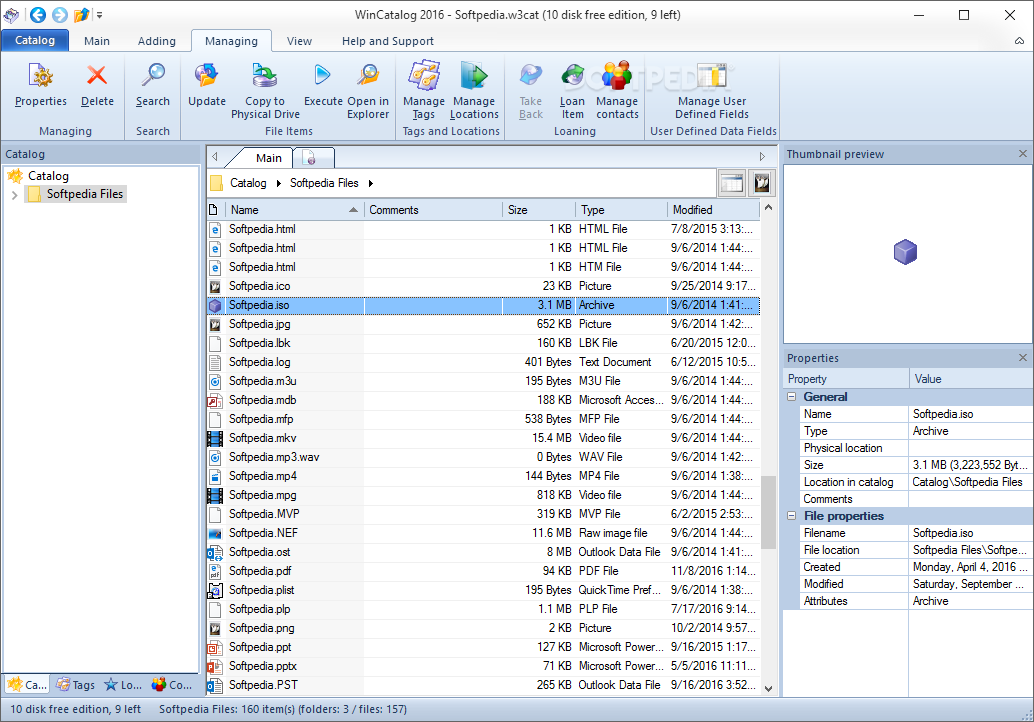
Task: Select the Softpedia.log row
Action: (483, 362)
